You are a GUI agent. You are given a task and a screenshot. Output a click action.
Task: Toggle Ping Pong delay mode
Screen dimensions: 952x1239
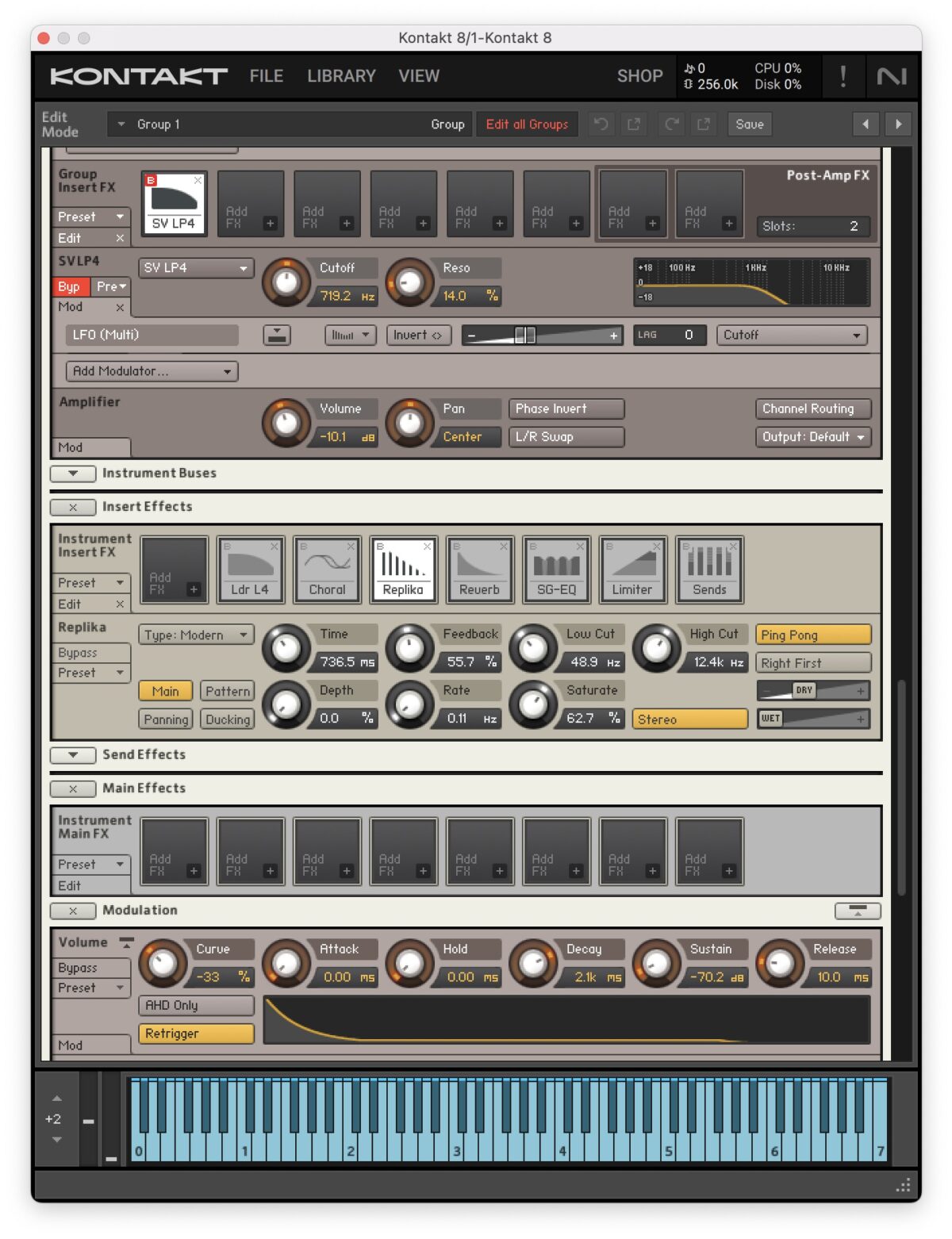(813, 635)
